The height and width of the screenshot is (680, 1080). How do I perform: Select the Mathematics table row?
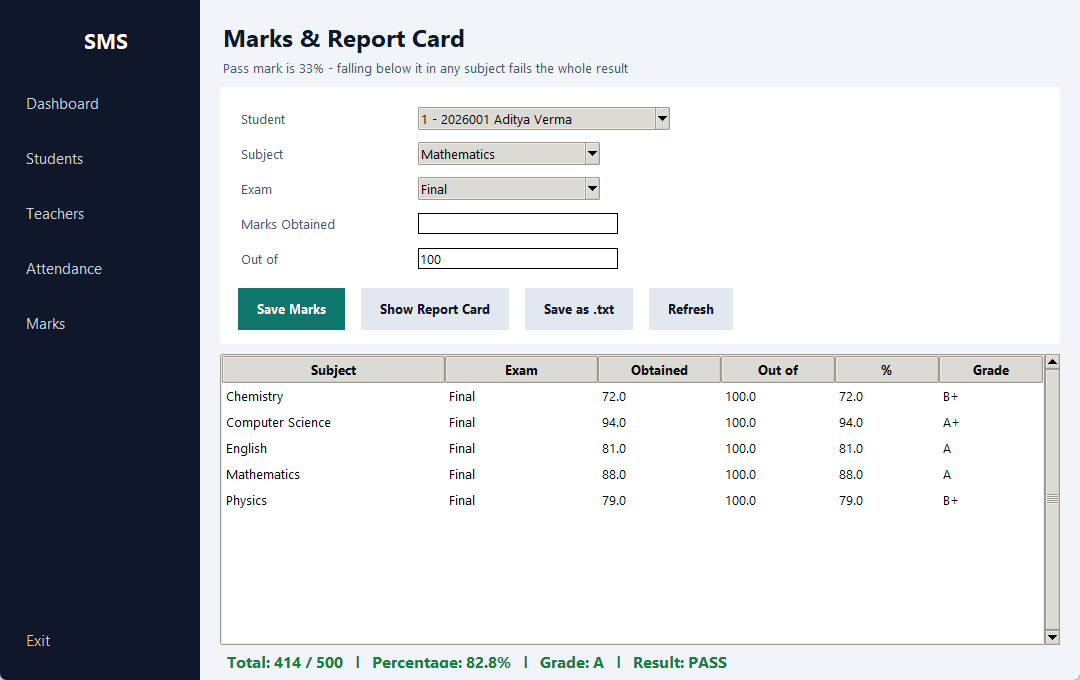pyautogui.click(x=632, y=475)
